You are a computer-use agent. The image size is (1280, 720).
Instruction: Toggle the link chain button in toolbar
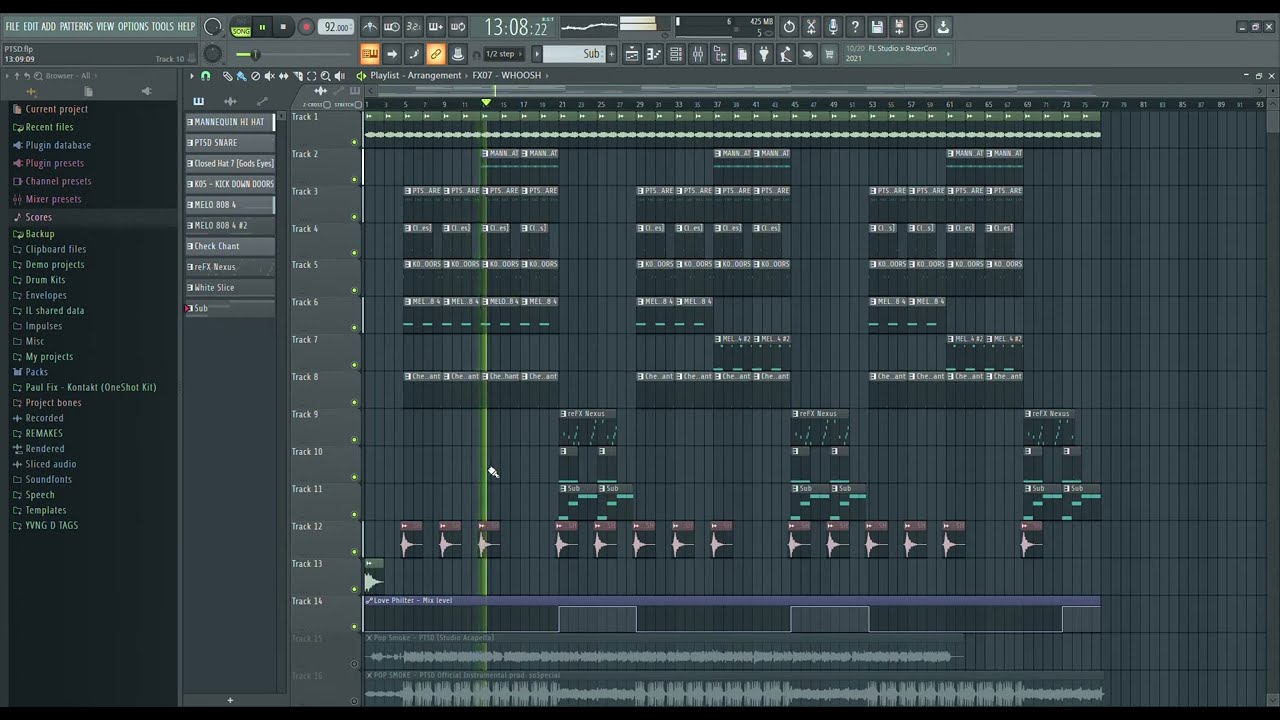[436, 54]
